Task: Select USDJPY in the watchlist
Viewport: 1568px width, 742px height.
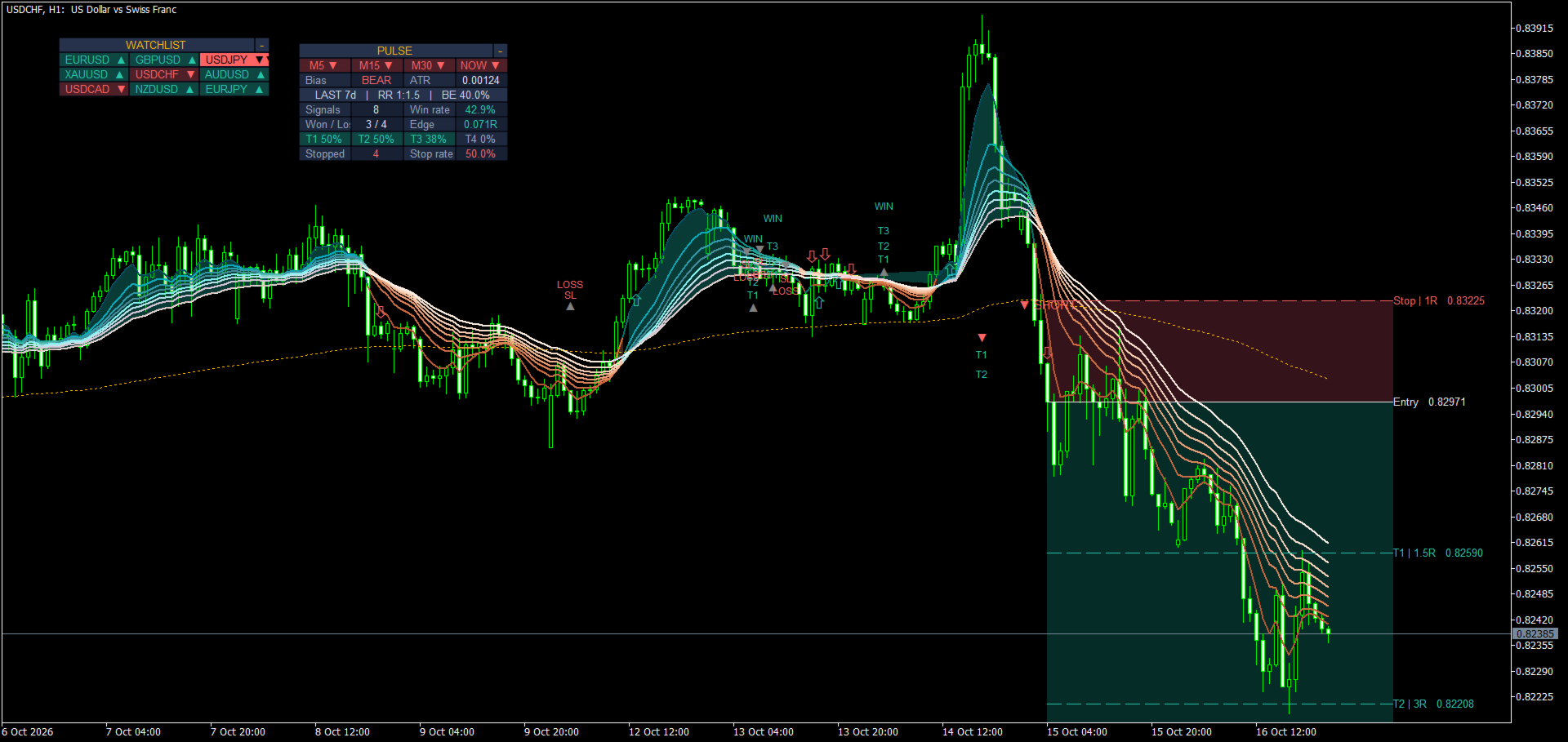Action: tap(234, 60)
